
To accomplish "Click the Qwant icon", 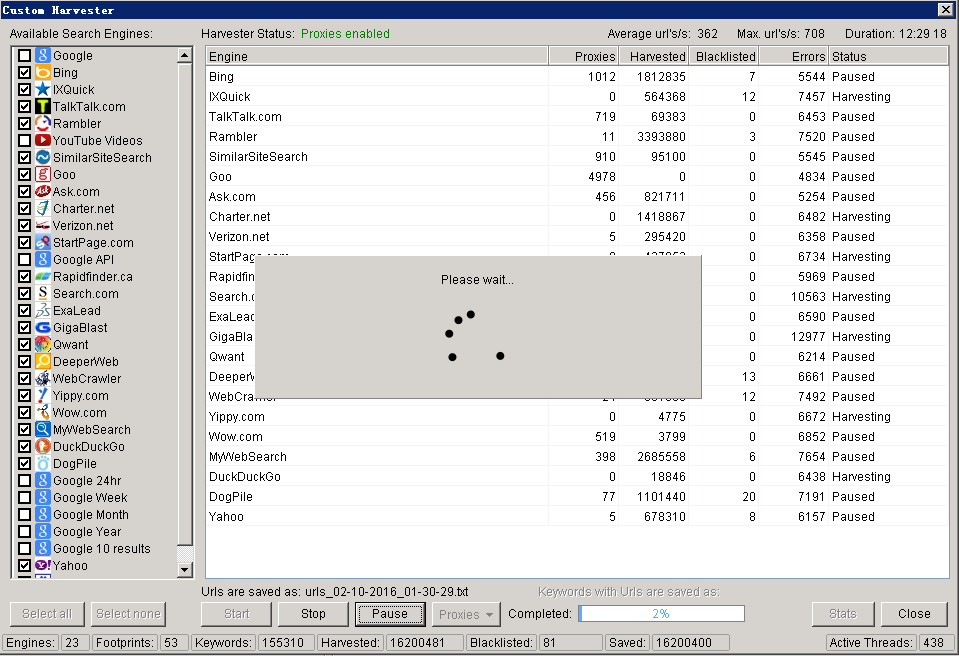I will click(42, 344).
